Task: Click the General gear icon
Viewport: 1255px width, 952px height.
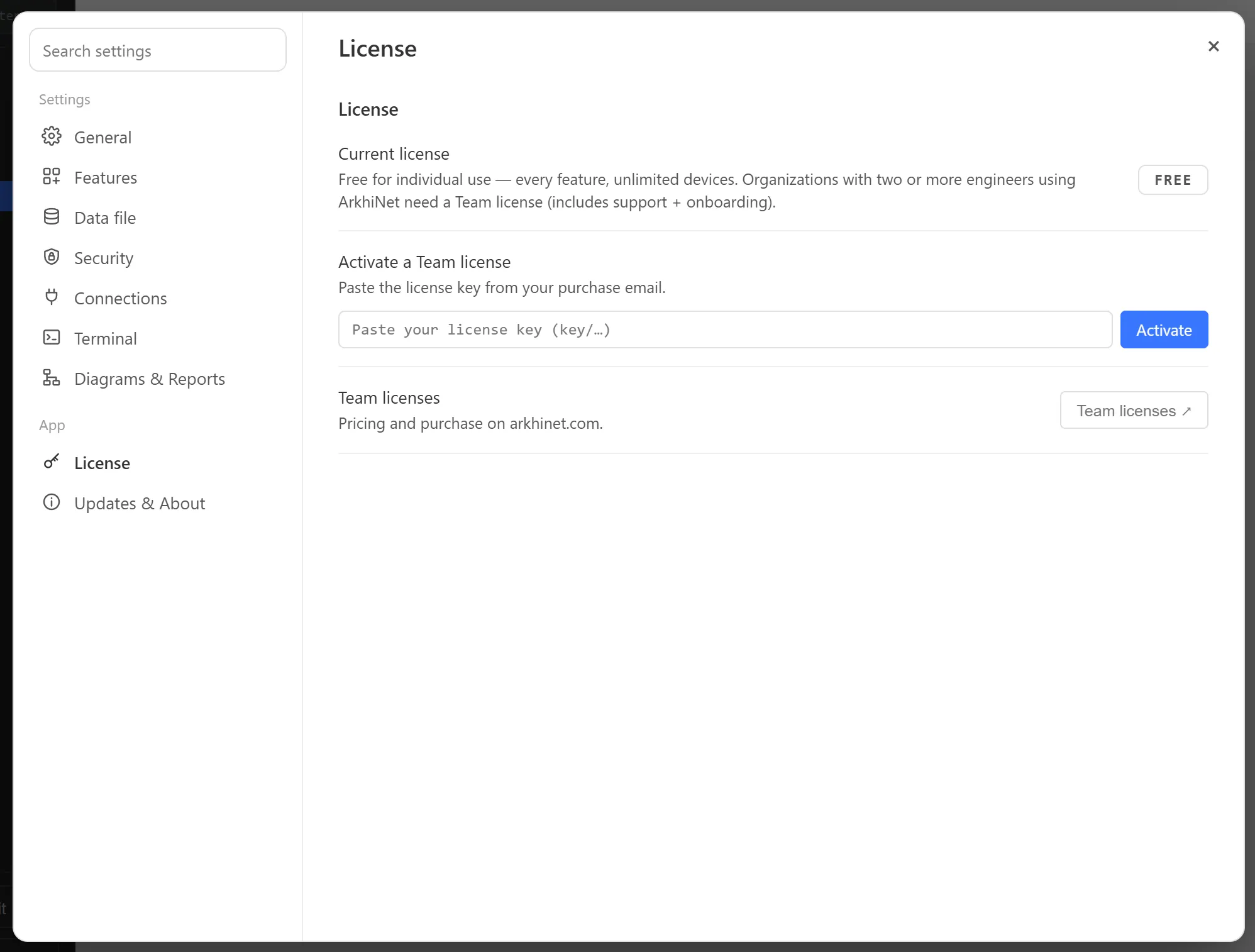Action: pos(52,136)
